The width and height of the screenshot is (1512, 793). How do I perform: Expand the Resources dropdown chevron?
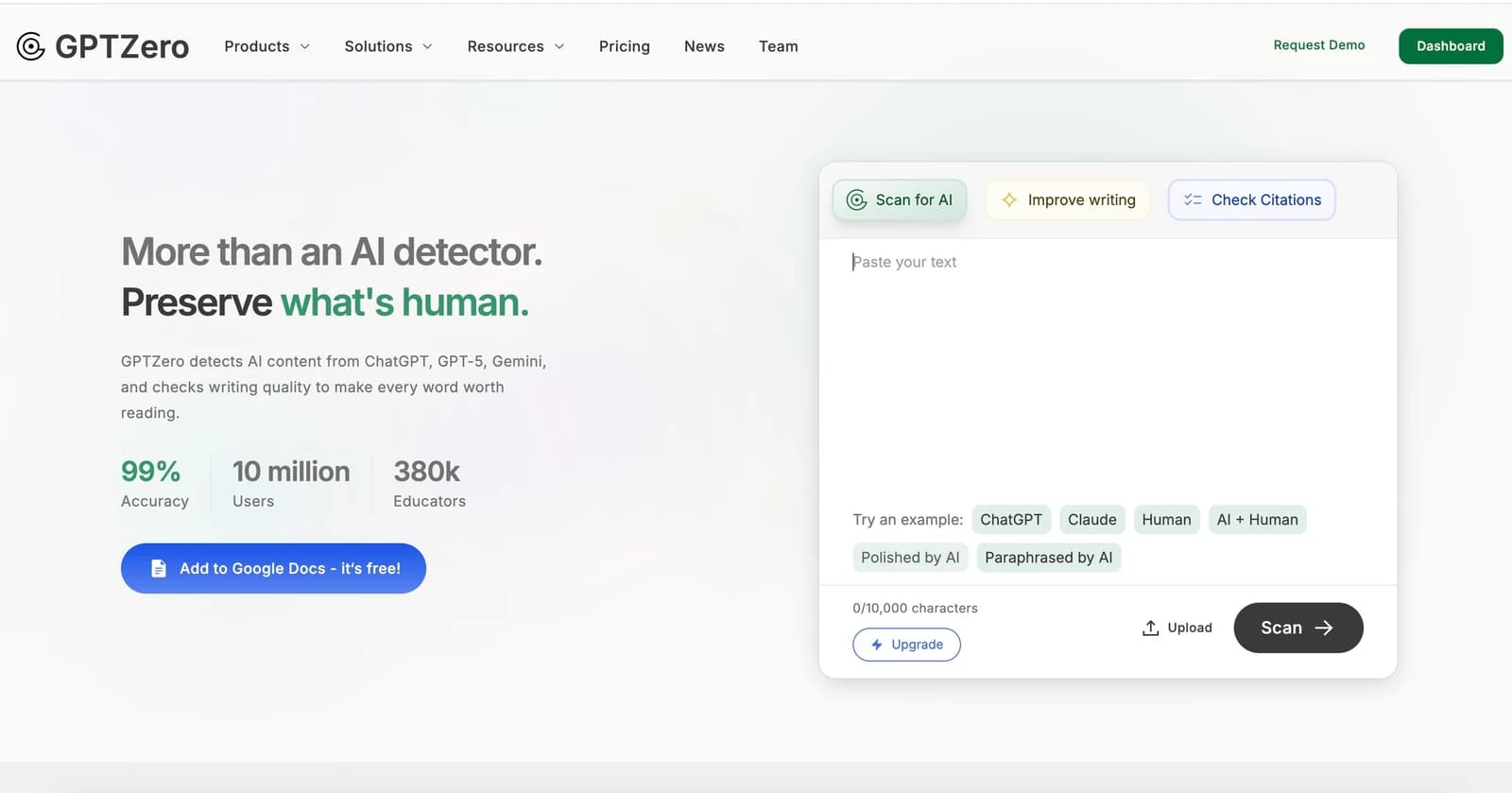(x=559, y=46)
